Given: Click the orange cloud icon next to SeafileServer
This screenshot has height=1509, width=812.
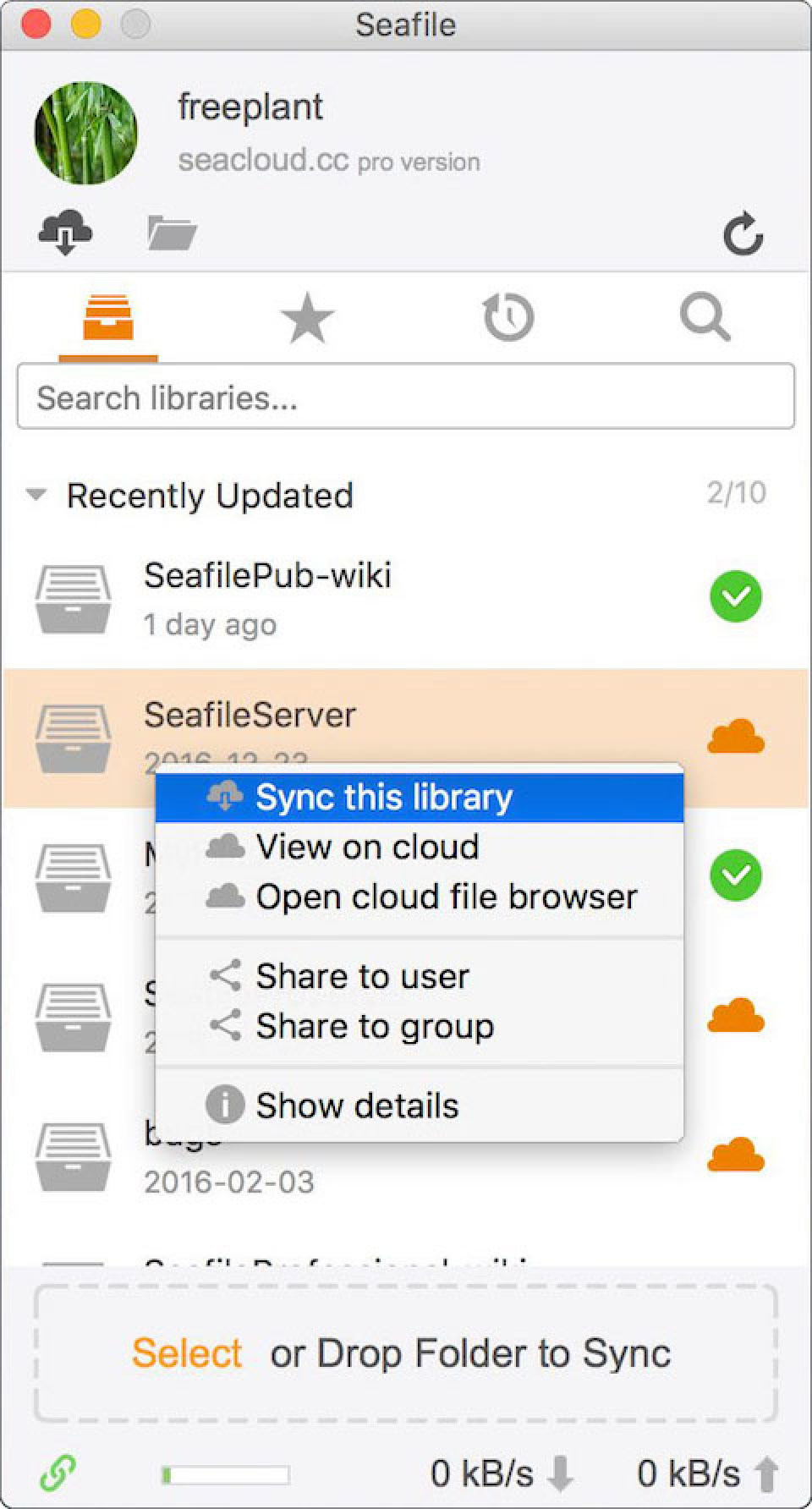Looking at the screenshot, I should point(735,736).
